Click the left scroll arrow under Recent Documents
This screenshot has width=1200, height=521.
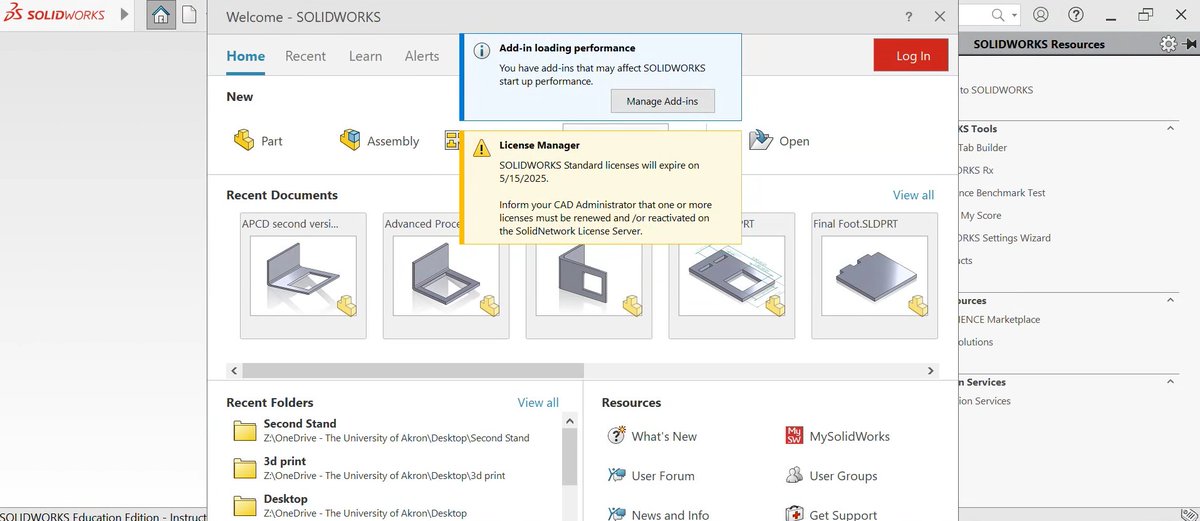click(x=234, y=370)
